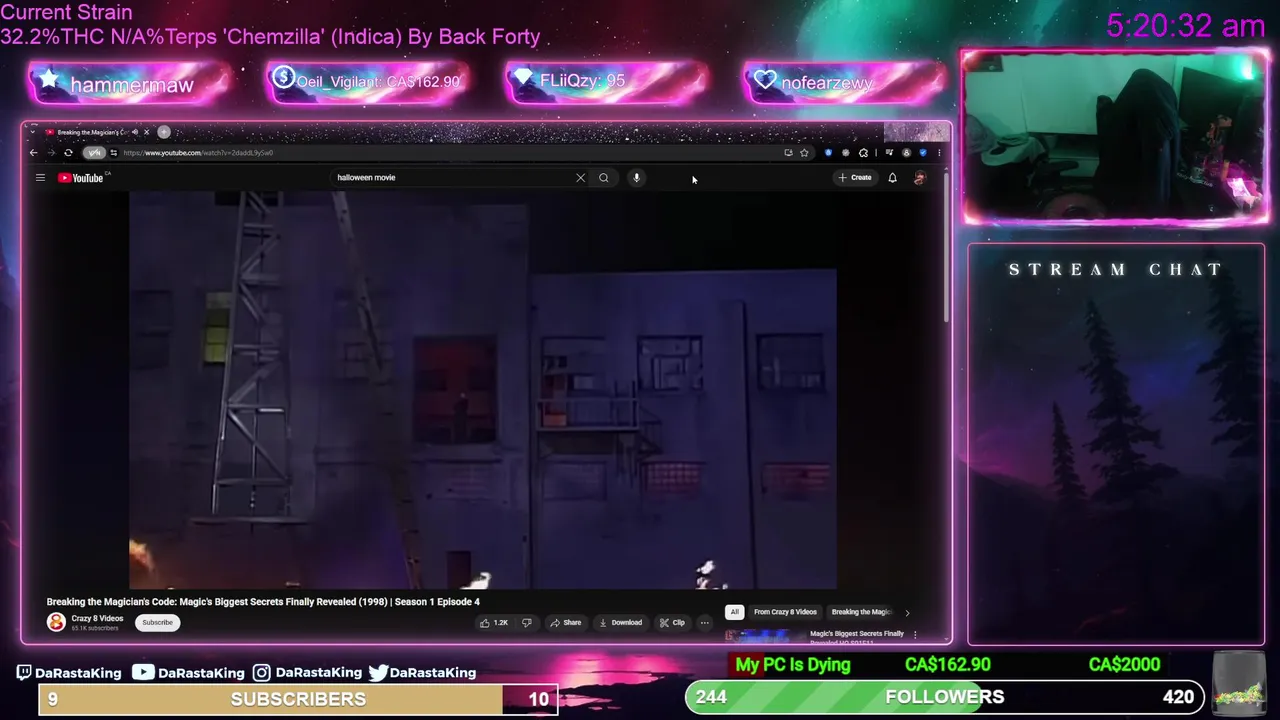Go to YouTube home via logo
Screen dimensions: 1280x720
81,178
